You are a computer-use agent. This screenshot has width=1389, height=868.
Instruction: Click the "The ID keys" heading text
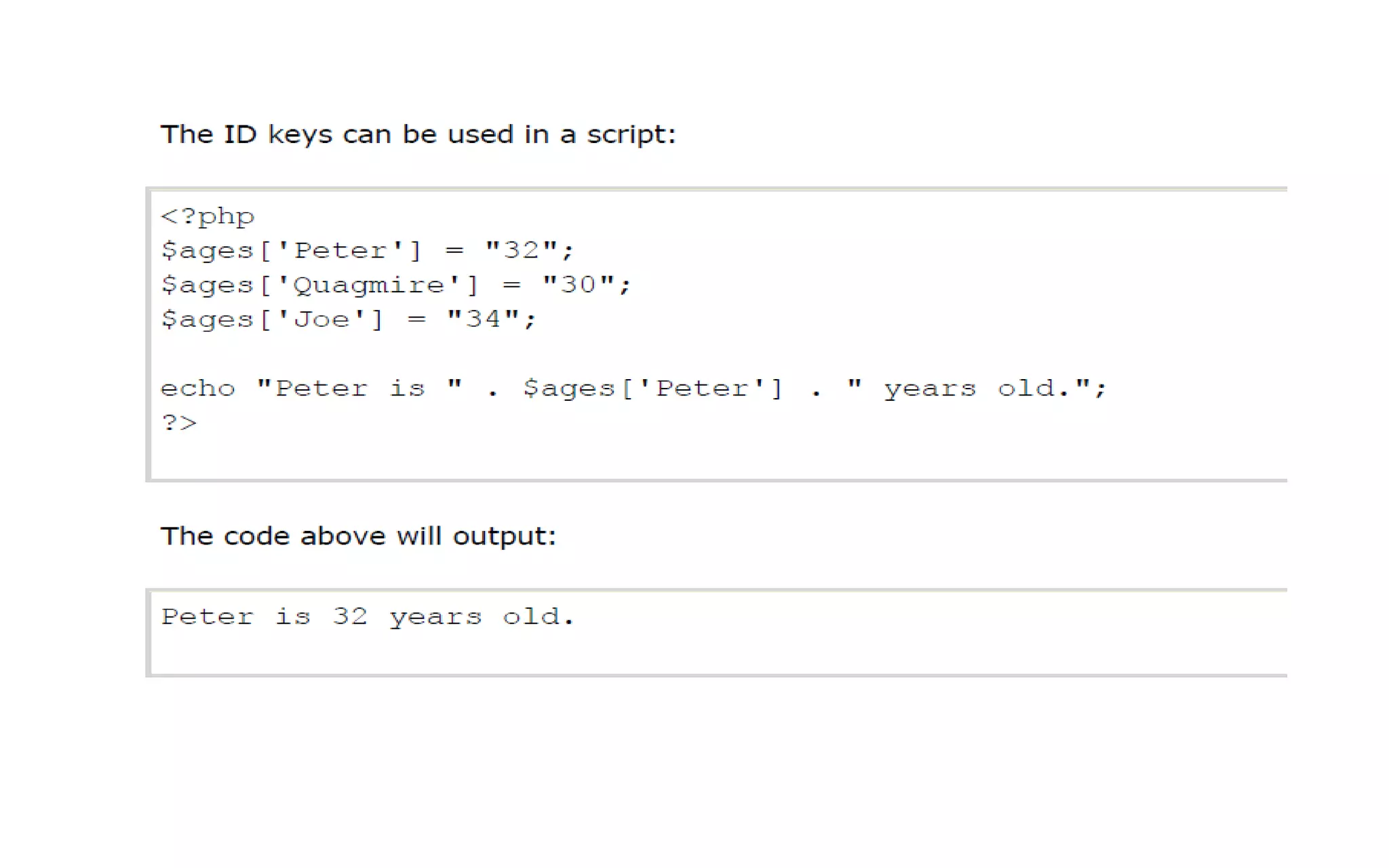(x=417, y=134)
